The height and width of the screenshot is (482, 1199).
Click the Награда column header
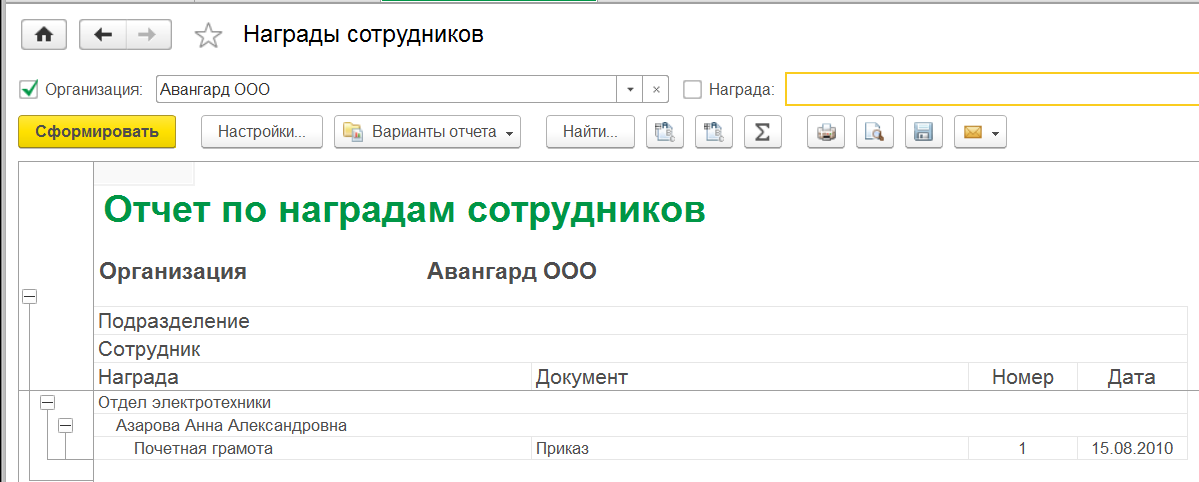click(x=313, y=376)
